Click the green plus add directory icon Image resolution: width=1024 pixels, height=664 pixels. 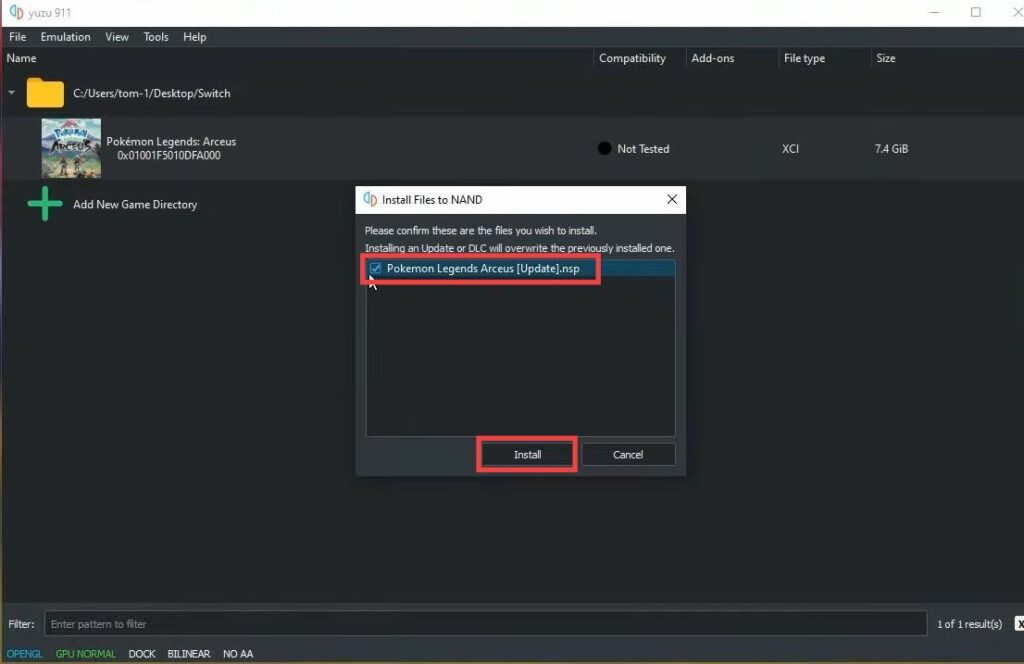(45, 204)
